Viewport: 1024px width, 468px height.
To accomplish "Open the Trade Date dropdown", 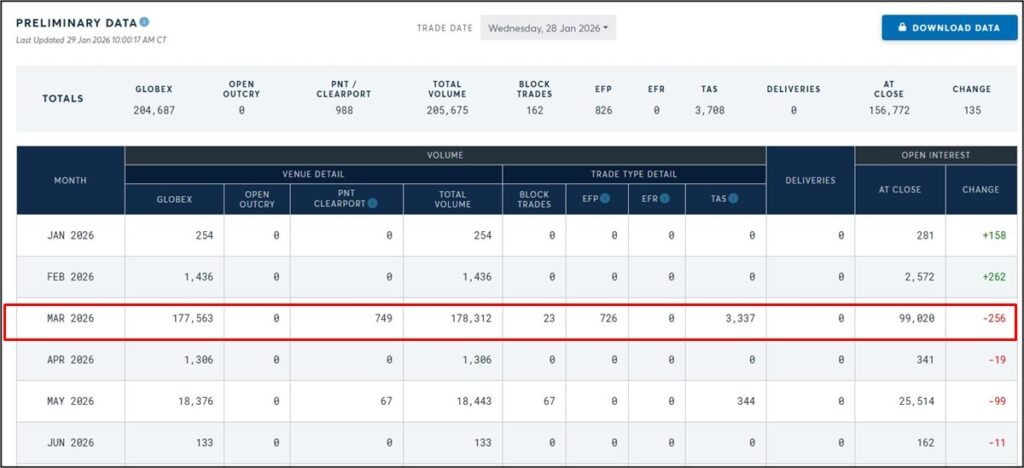I will [548, 28].
